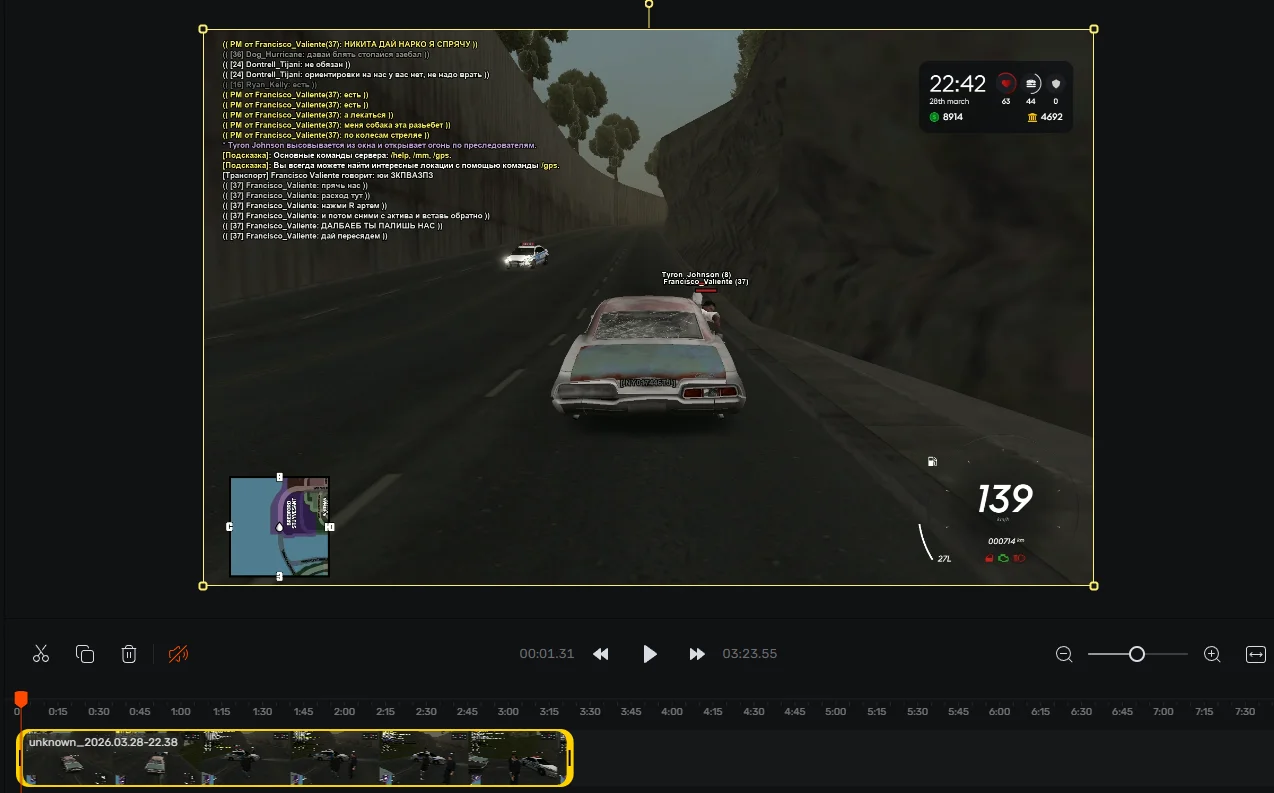The width and height of the screenshot is (1274, 793).
Task: Zoom in the timeline with plus magnifier
Action: [x=1212, y=654]
